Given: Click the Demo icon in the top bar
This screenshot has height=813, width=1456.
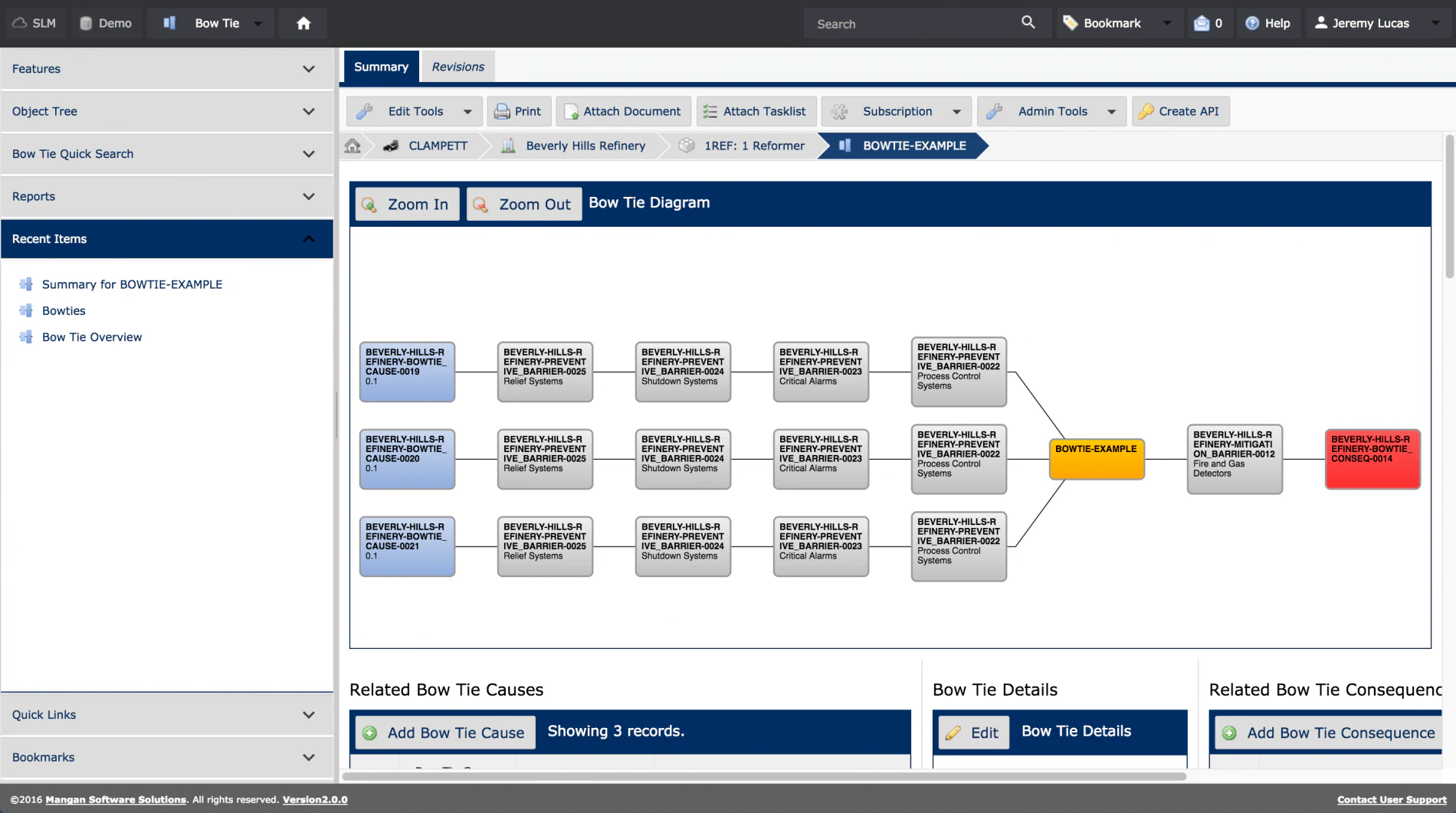Looking at the screenshot, I should click(x=86, y=23).
